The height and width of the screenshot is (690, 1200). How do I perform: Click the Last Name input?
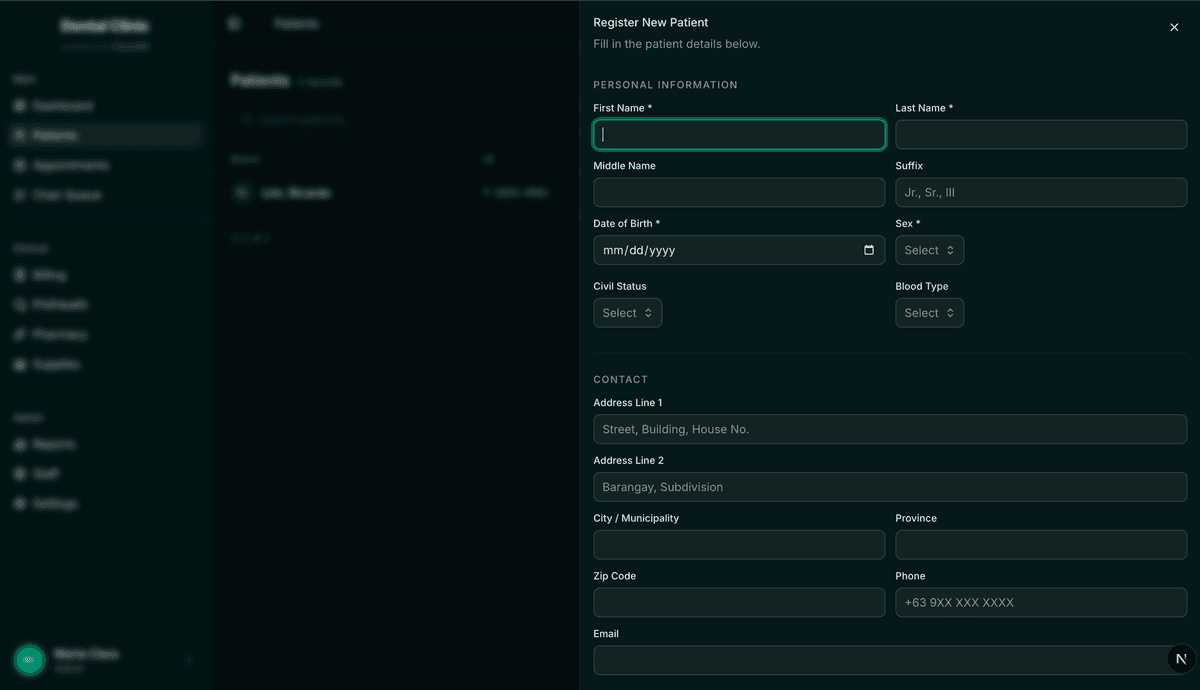pyautogui.click(x=1041, y=135)
